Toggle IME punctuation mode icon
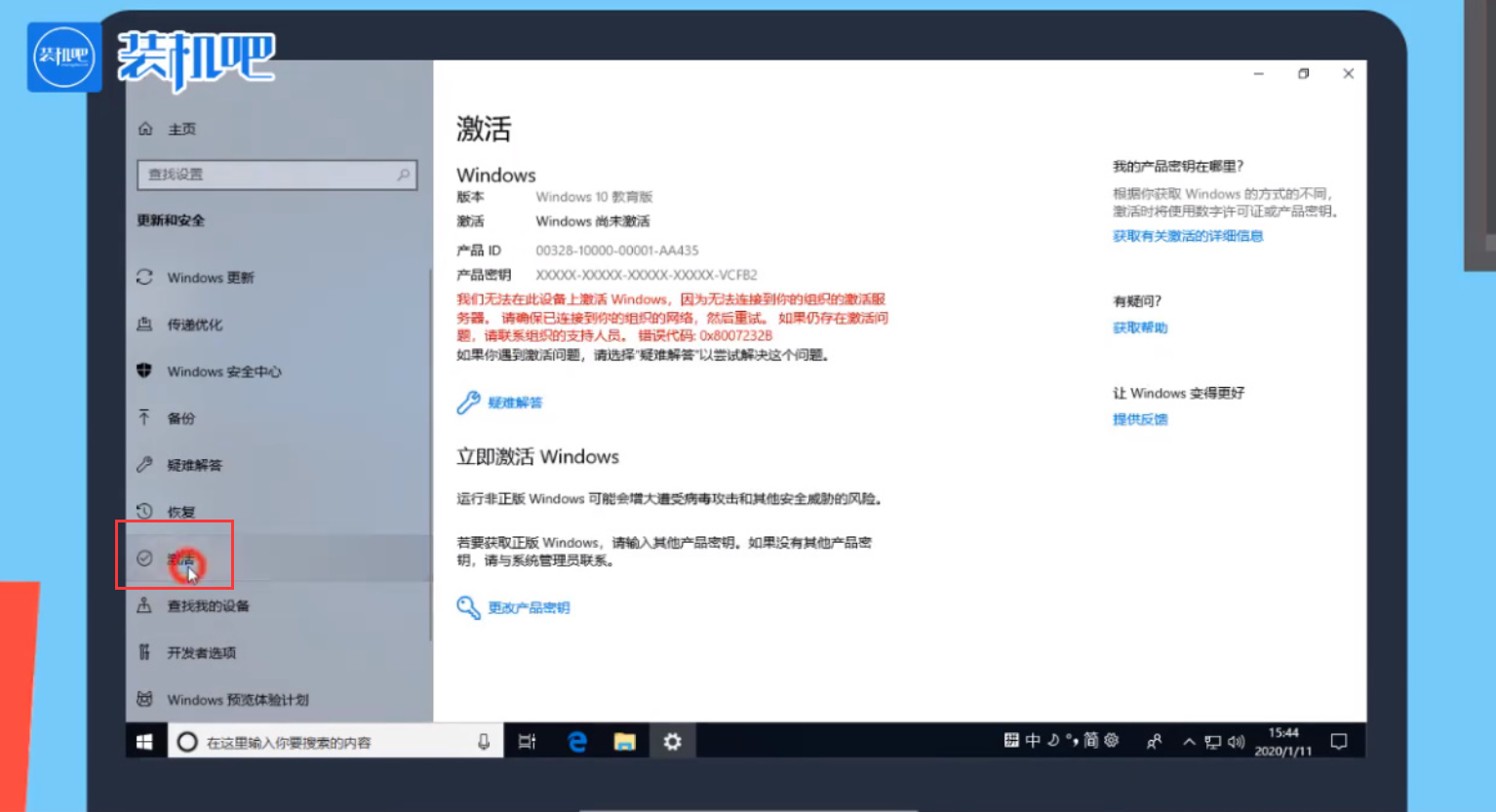The width and height of the screenshot is (1496, 812). pos(1072,741)
